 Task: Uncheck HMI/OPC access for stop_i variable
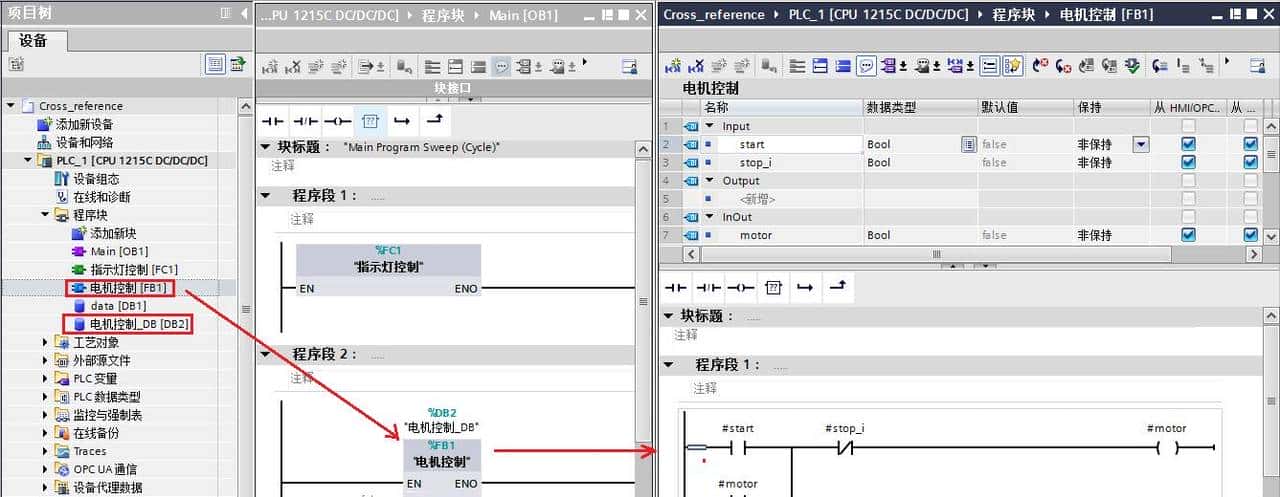(x=1188, y=162)
